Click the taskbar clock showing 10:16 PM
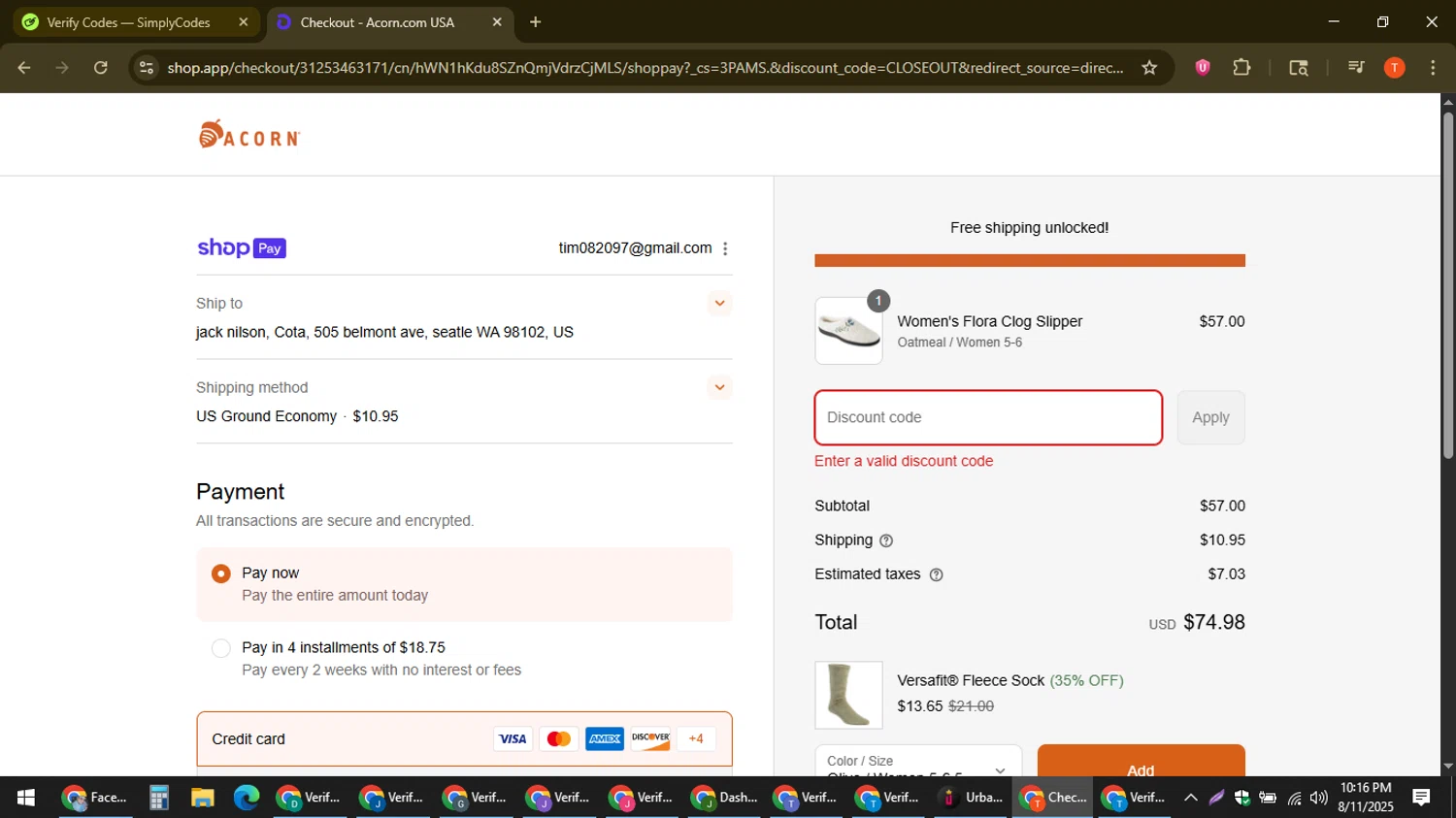This screenshot has height=818, width=1456. (x=1366, y=798)
